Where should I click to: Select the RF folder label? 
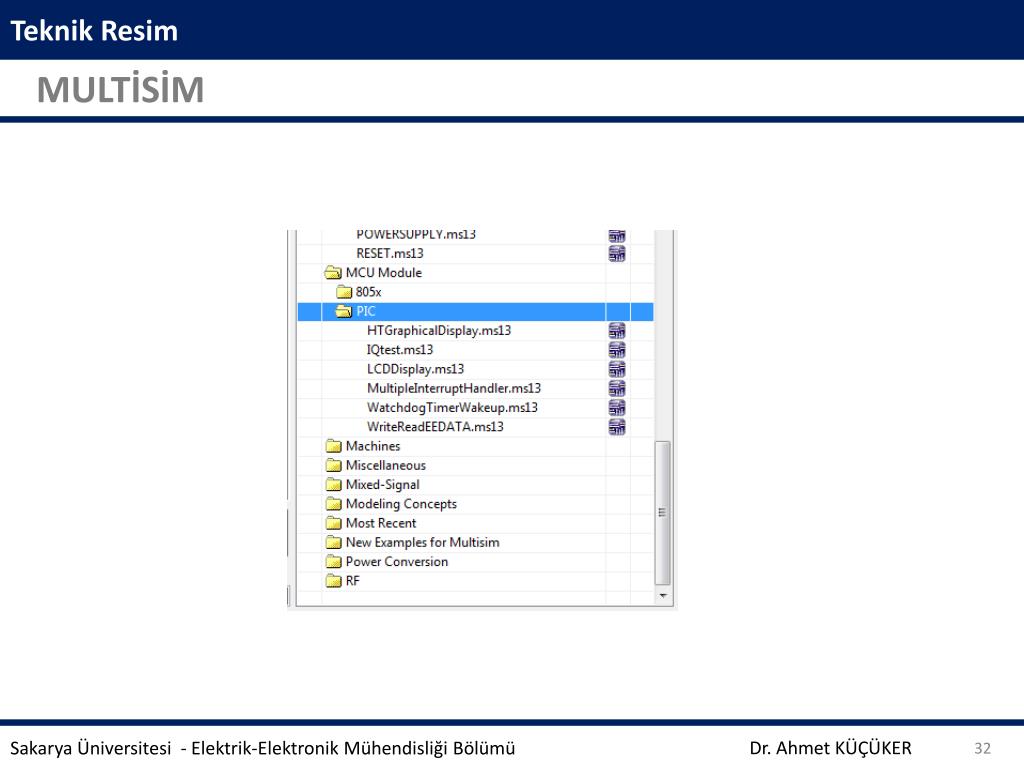point(353,581)
